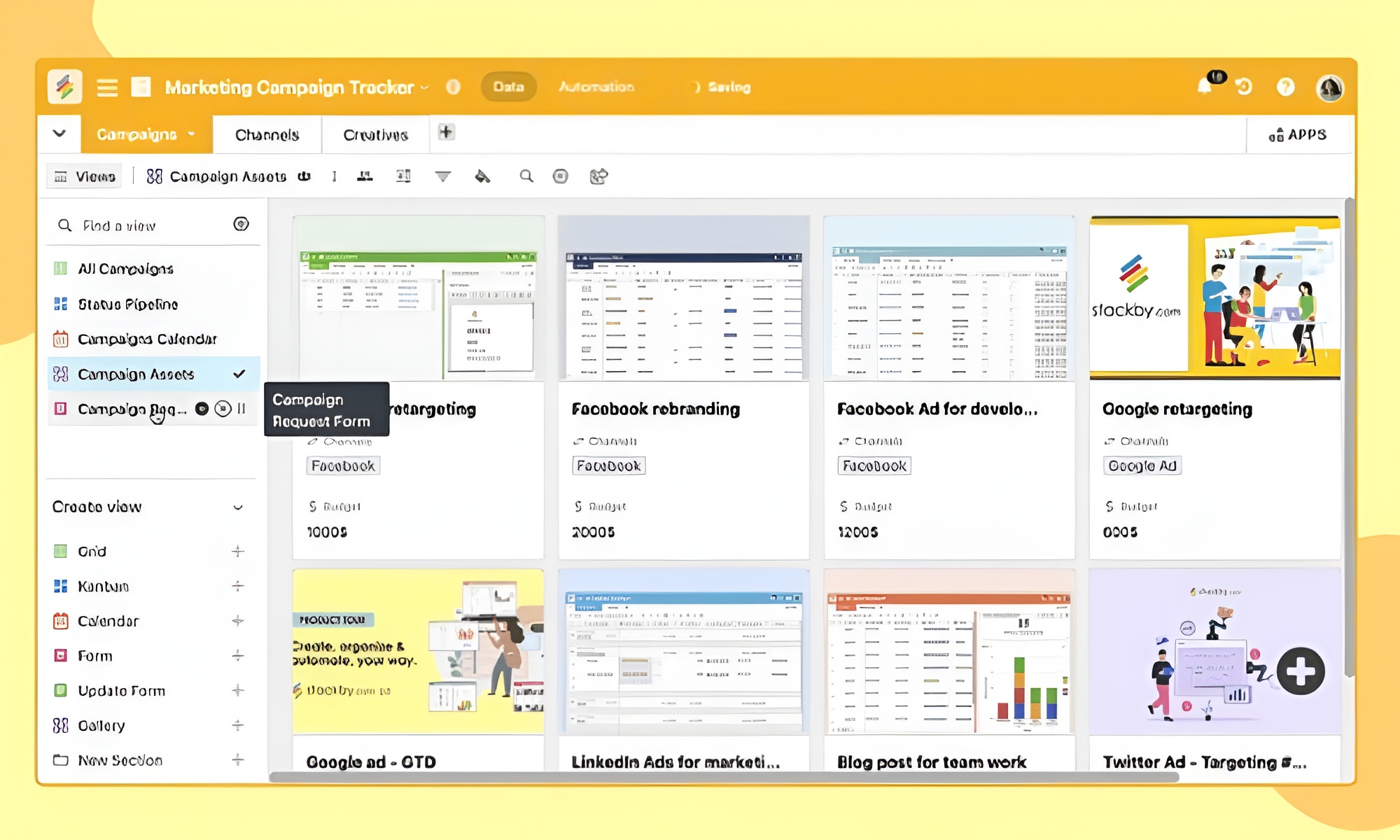The width and height of the screenshot is (1400, 840).
Task: Click the notification bell icon
Action: (1205, 87)
